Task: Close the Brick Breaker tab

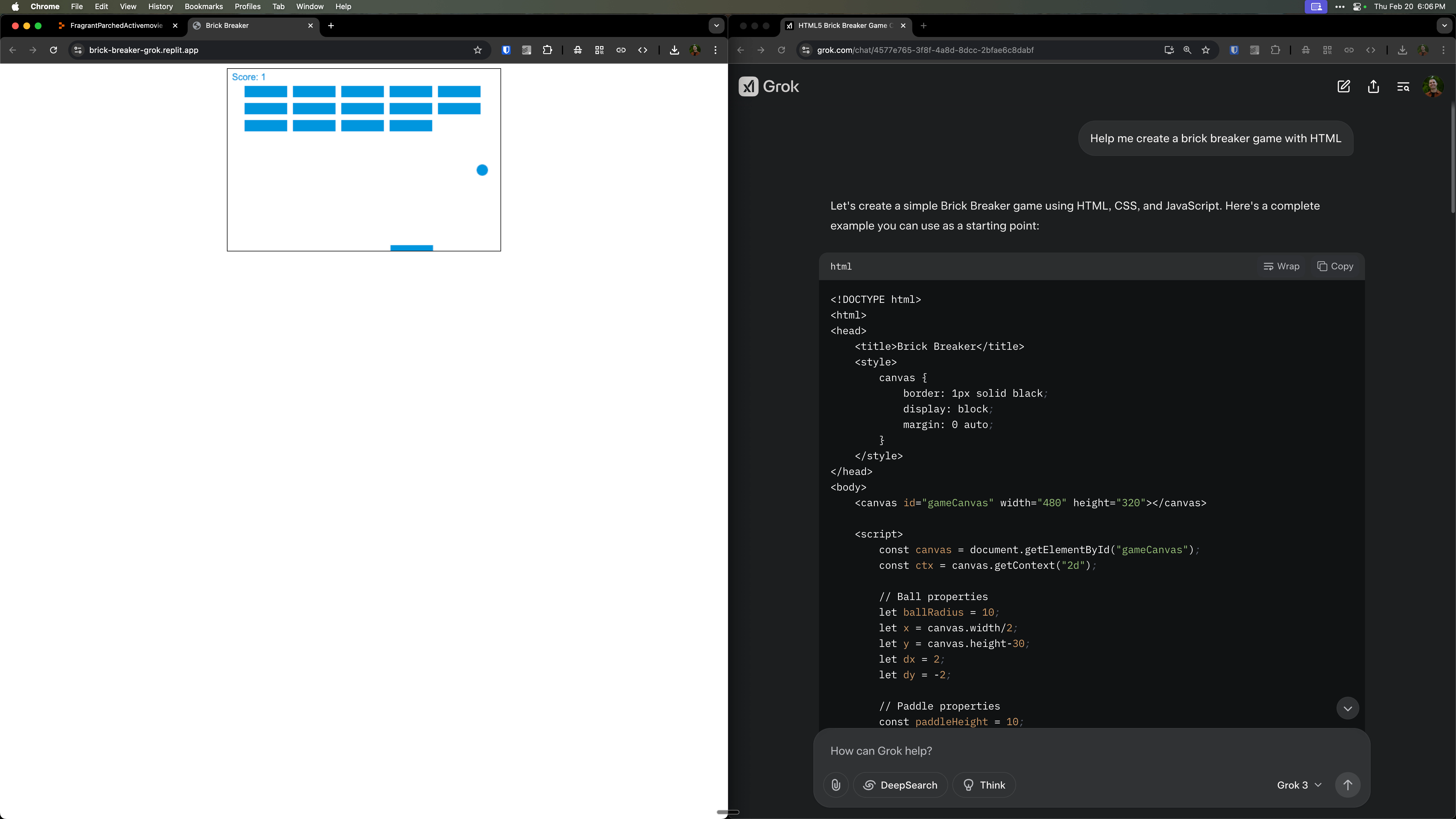Action: pyautogui.click(x=310, y=25)
